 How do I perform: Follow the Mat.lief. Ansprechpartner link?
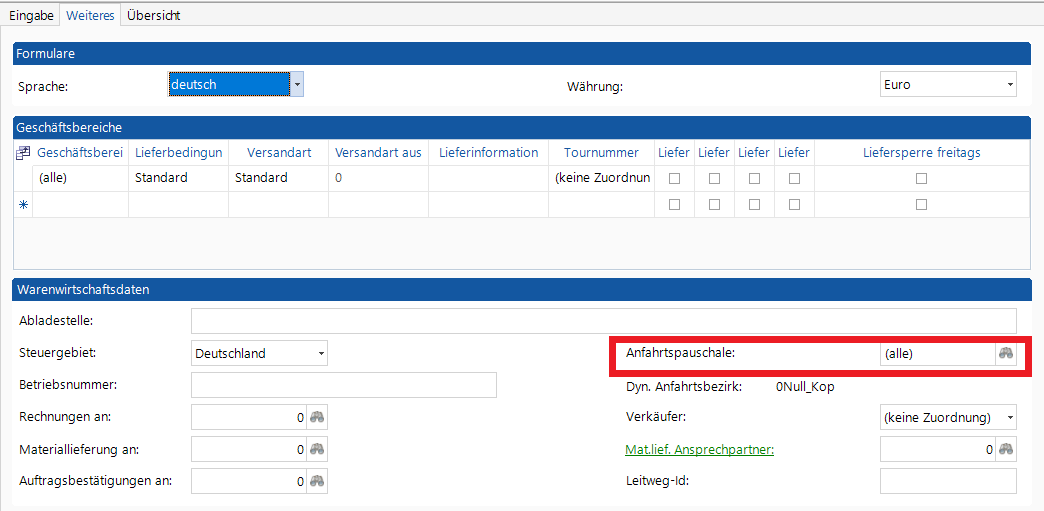(x=699, y=449)
